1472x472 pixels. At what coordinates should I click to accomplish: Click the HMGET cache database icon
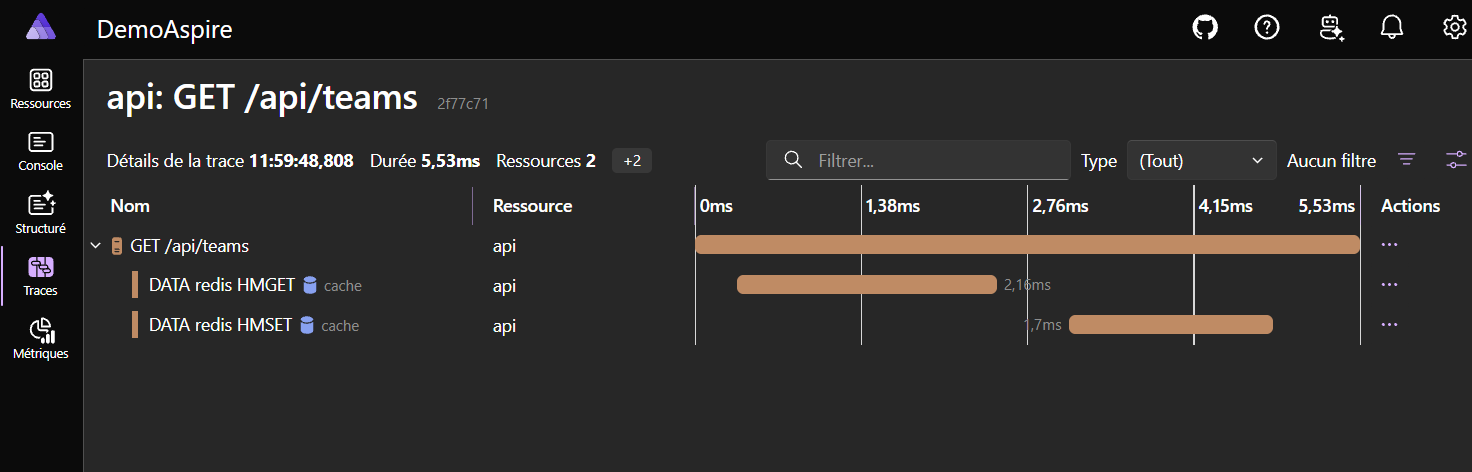coord(310,285)
